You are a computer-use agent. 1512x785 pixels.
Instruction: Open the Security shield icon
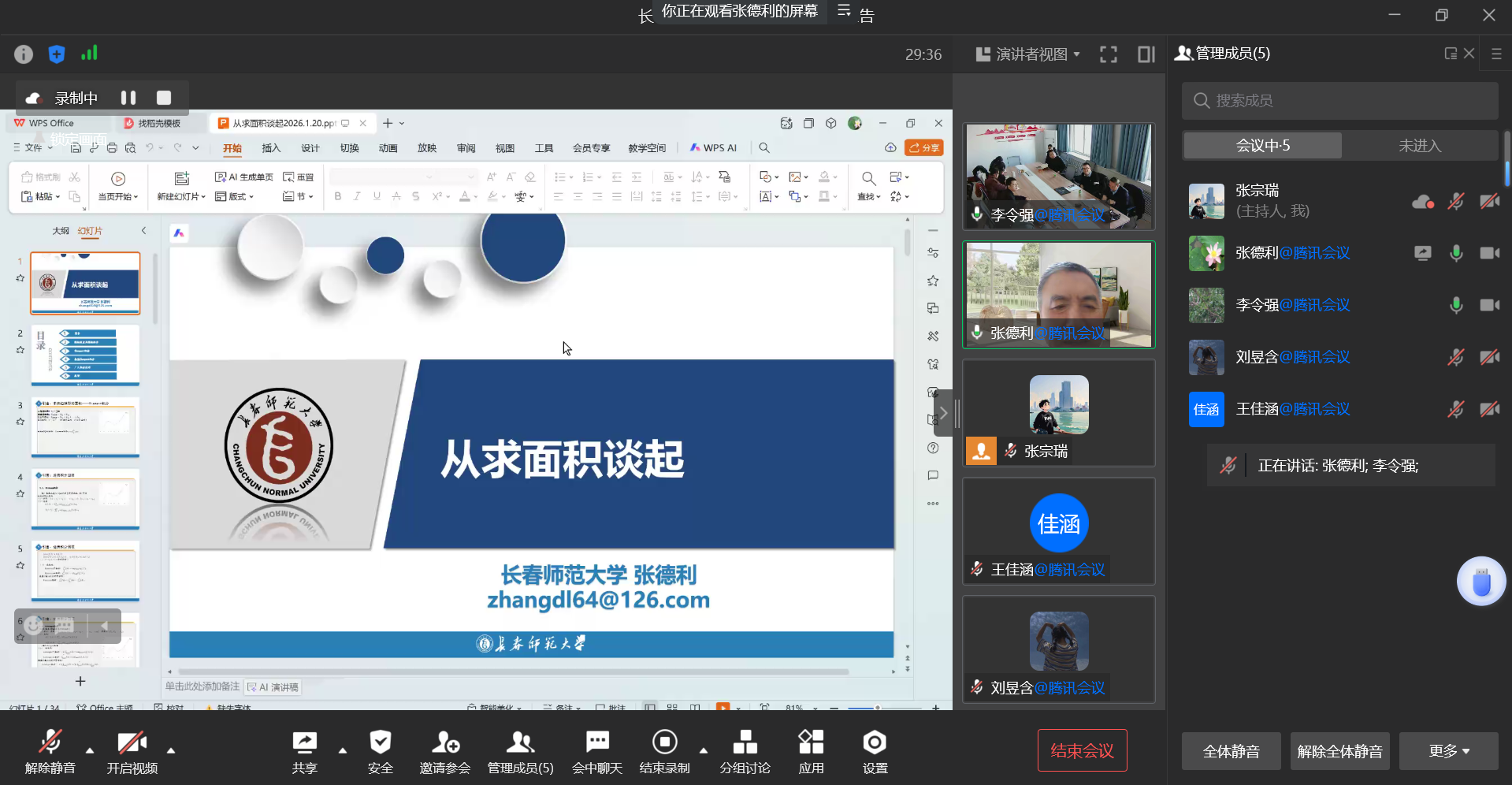[380, 743]
